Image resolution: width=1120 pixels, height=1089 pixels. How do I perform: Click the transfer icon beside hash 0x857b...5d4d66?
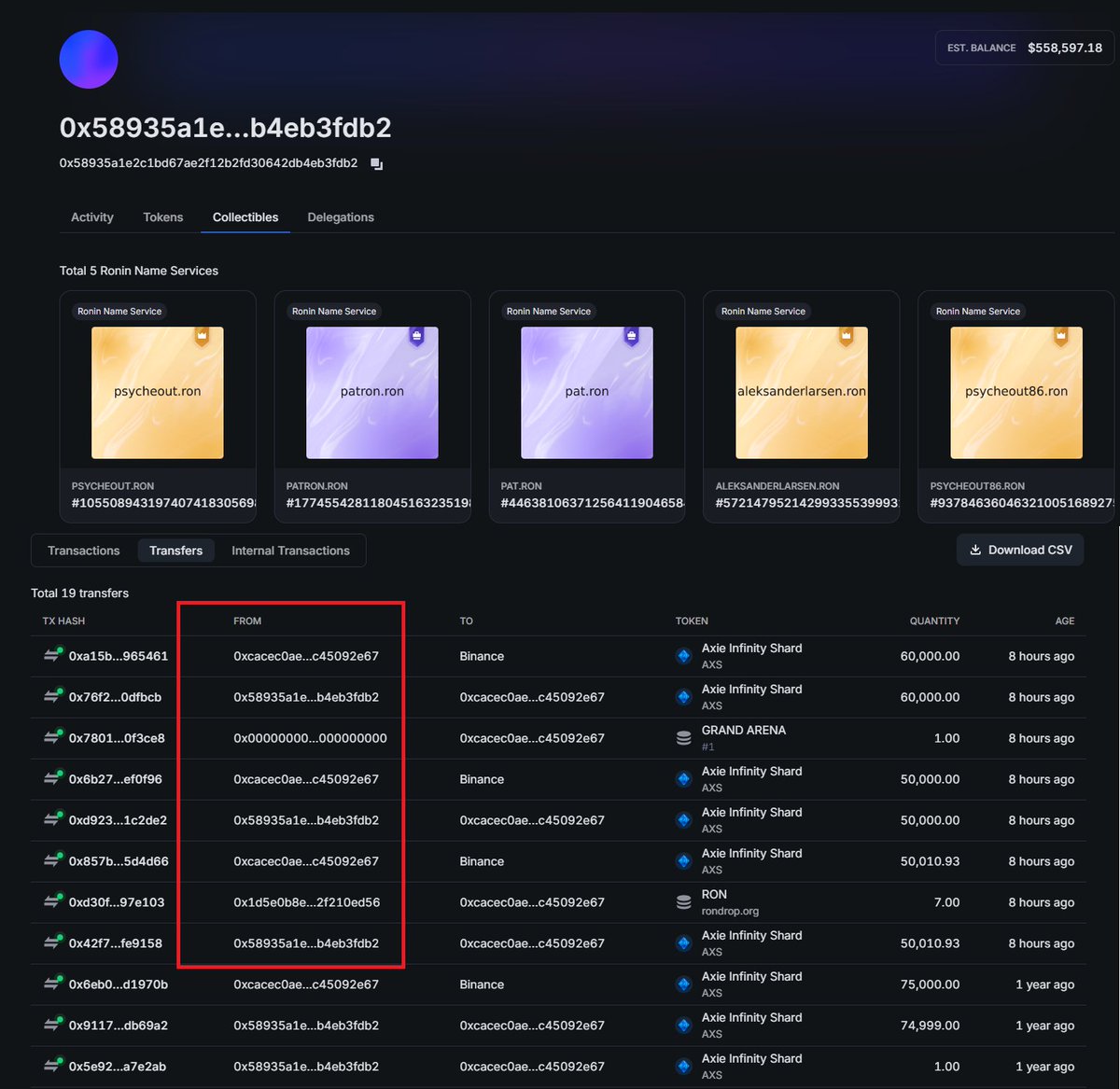(53, 860)
